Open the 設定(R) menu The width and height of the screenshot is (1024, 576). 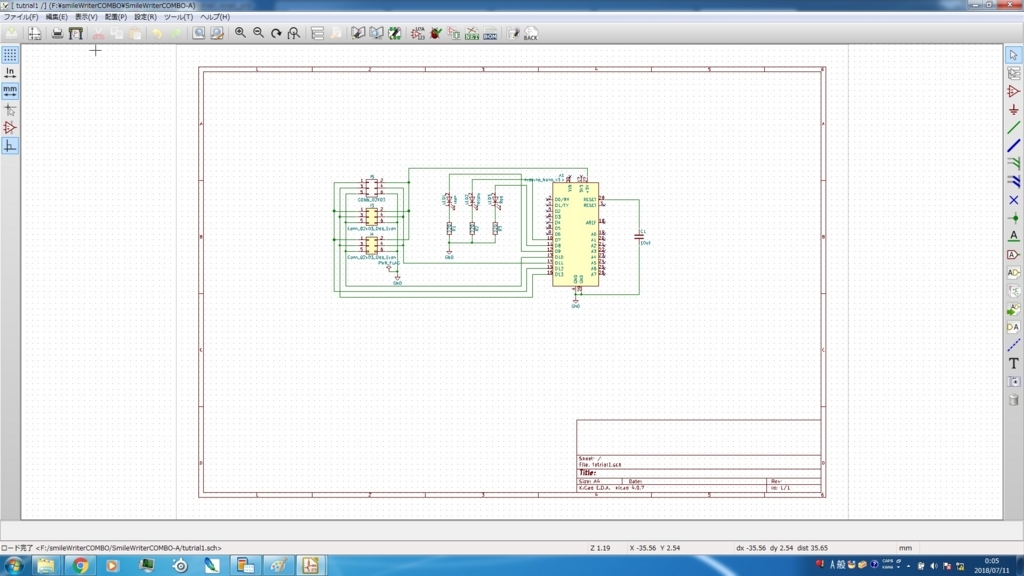pos(145,17)
